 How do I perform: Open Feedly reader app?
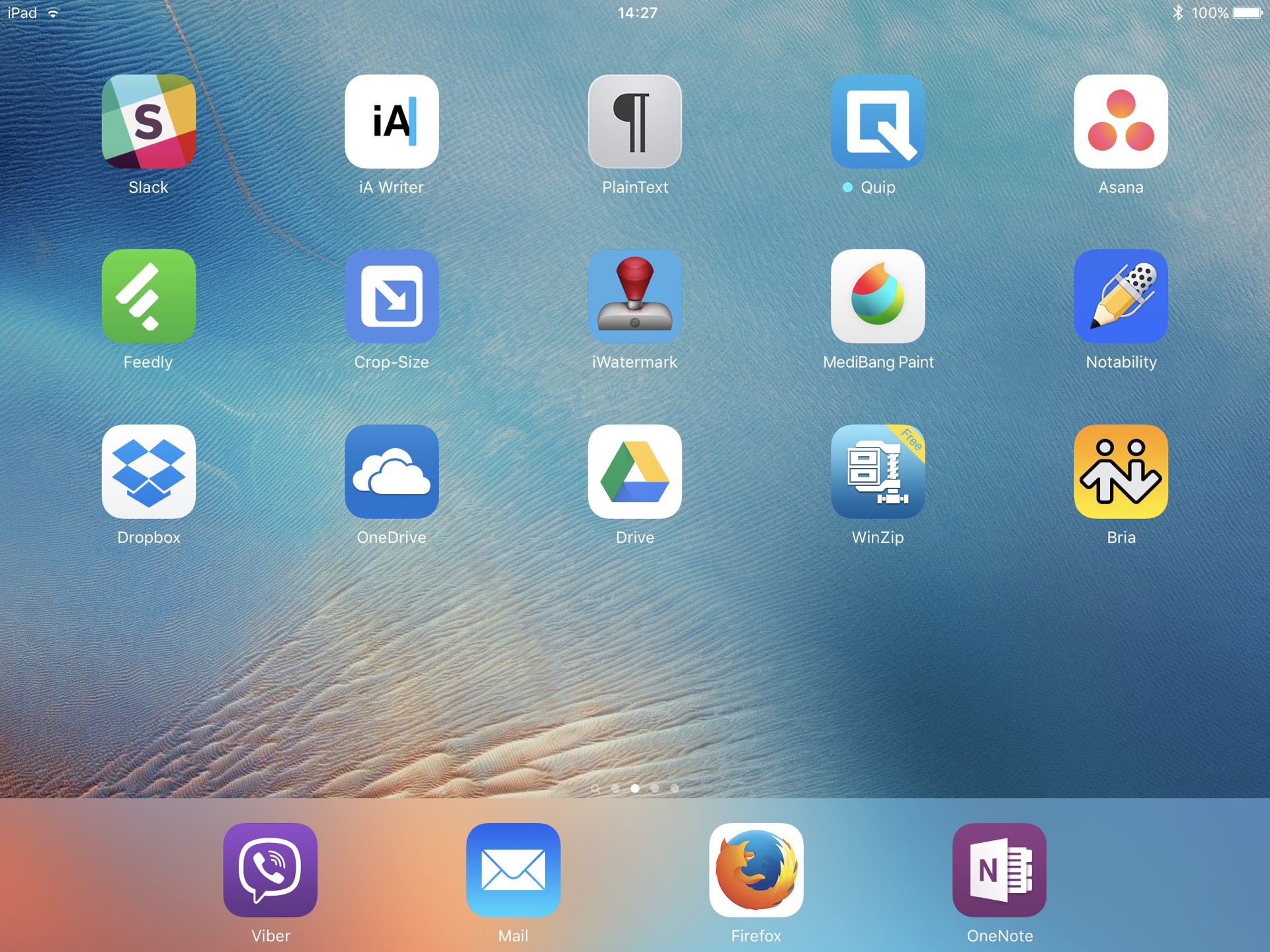tap(148, 296)
